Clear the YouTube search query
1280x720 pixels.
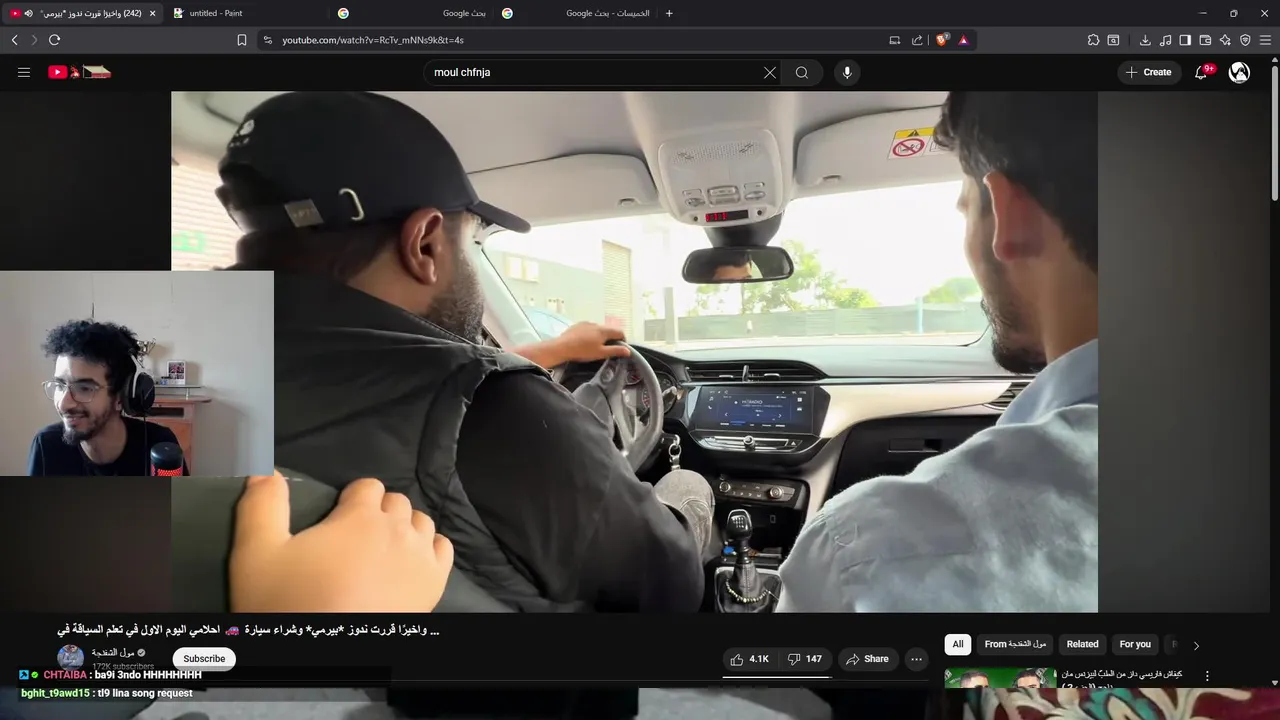click(770, 72)
